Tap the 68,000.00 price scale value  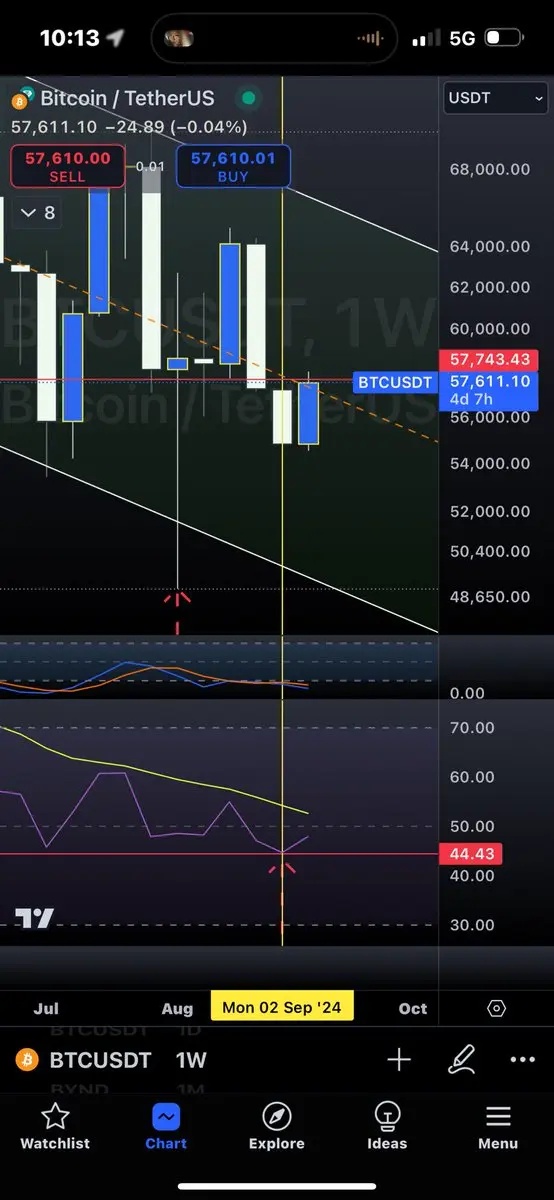[490, 170]
